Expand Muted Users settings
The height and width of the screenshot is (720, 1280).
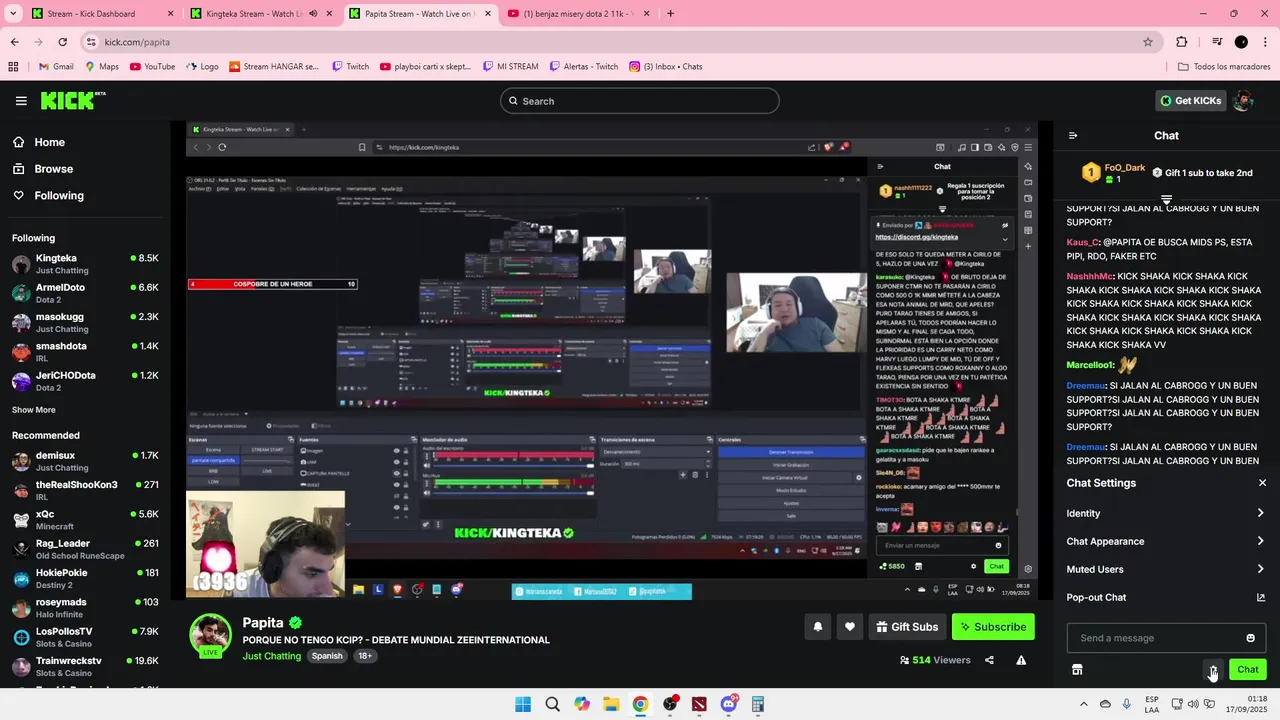click(x=1166, y=569)
